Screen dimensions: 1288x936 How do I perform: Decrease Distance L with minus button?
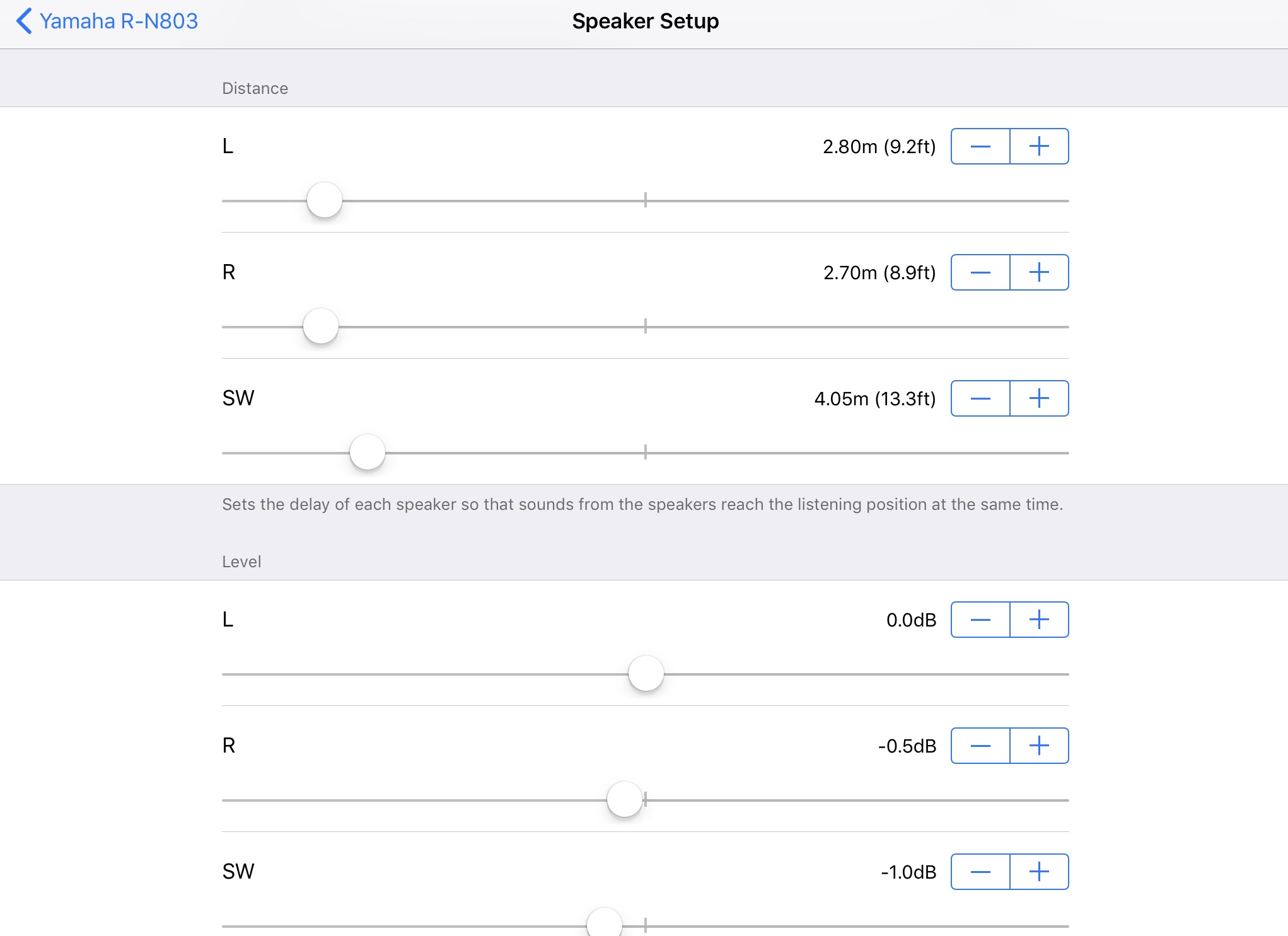coord(980,146)
